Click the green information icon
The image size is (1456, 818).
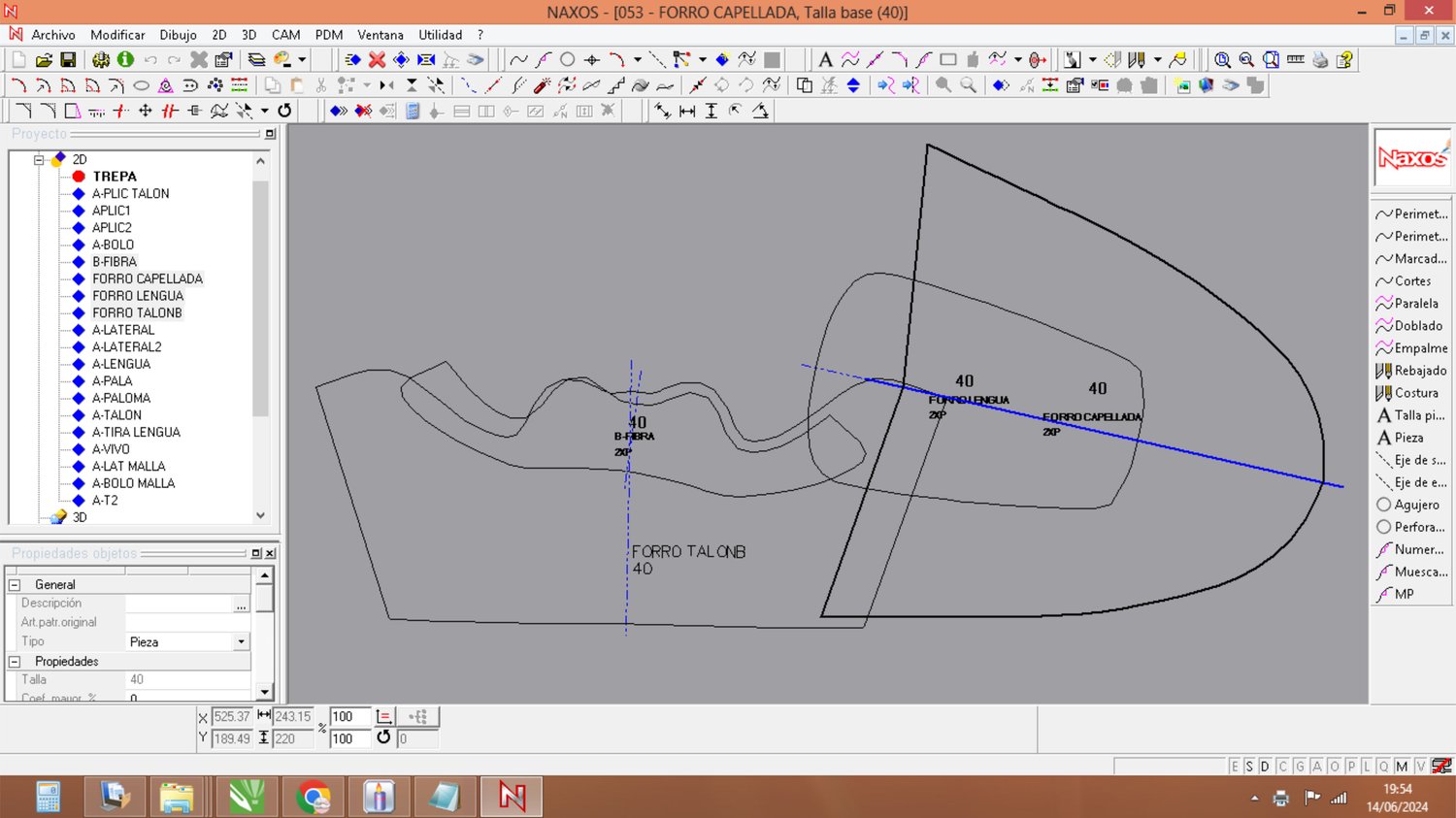pos(125,60)
